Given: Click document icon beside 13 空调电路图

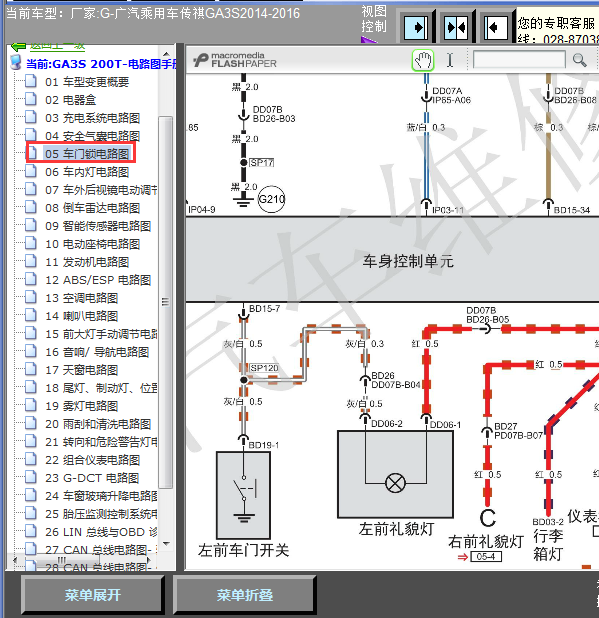Looking at the screenshot, I should pos(31,297).
